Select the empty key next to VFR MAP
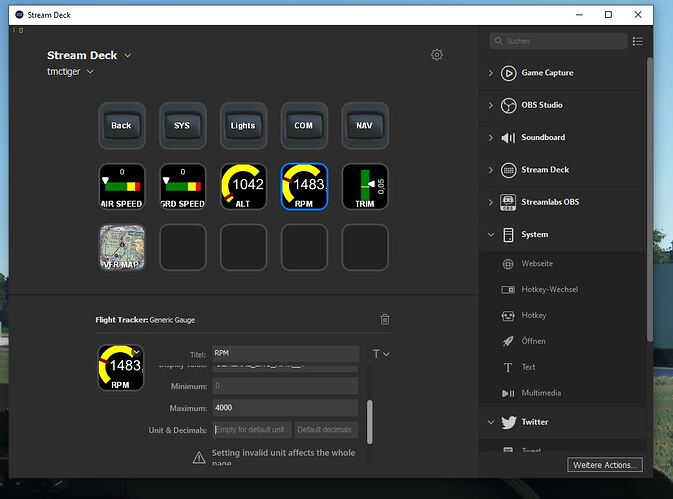673x499 pixels. [x=183, y=247]
